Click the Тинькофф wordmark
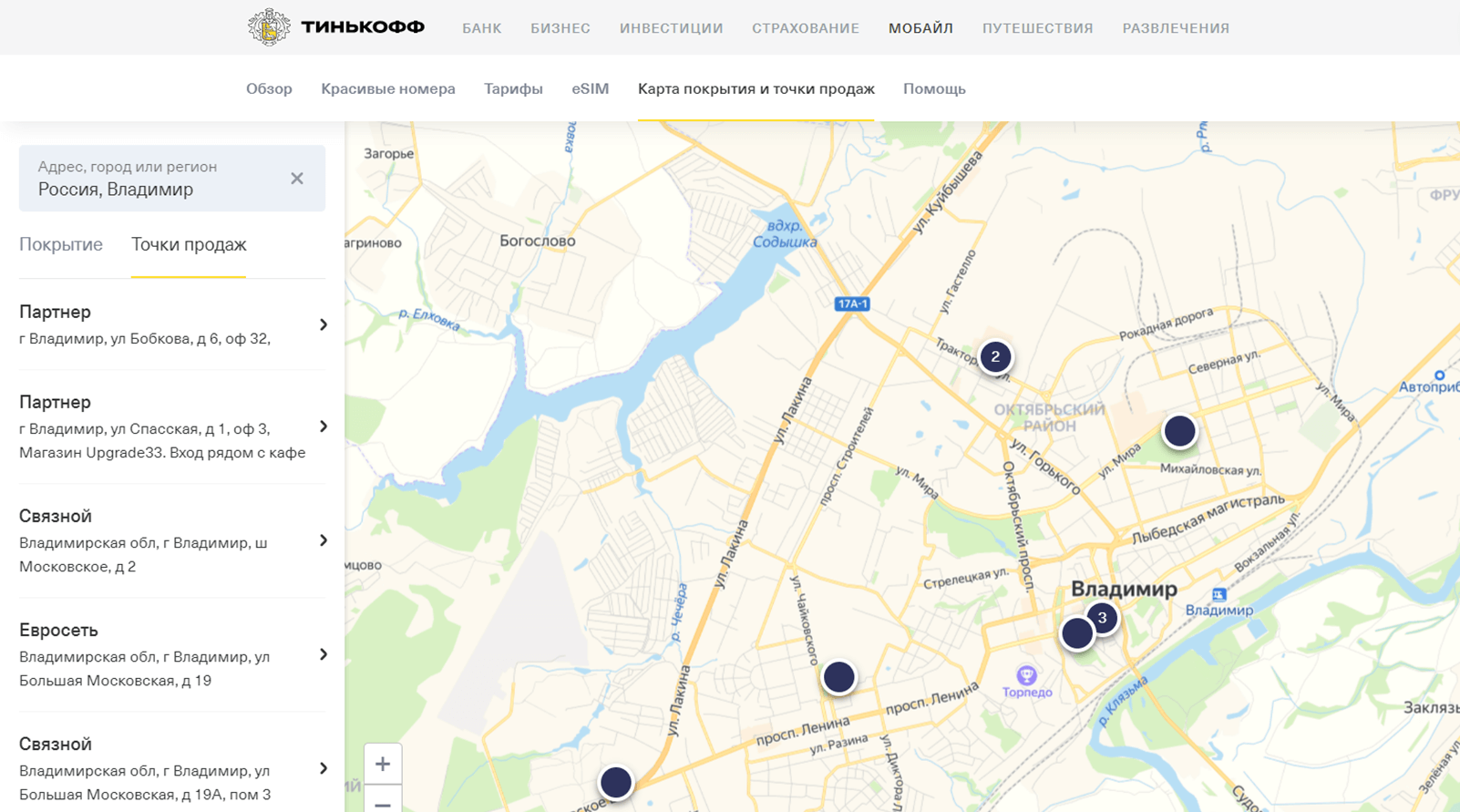Viewport: 1460px width, 812px height. (x=363, y=27)
